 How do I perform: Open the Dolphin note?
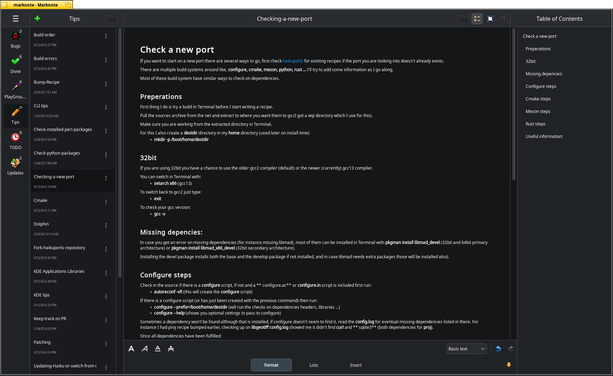(x=72, y=229)
